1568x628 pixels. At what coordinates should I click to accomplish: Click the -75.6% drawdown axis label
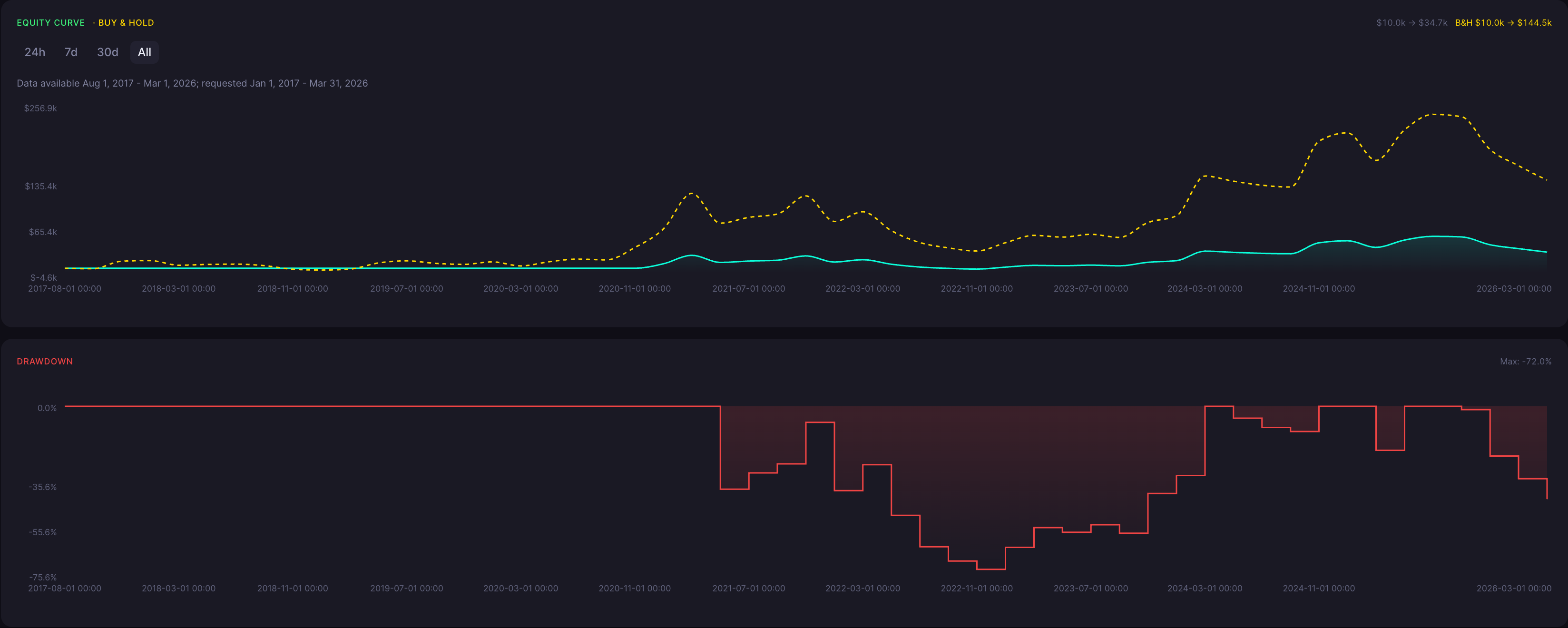click(43, 577)
